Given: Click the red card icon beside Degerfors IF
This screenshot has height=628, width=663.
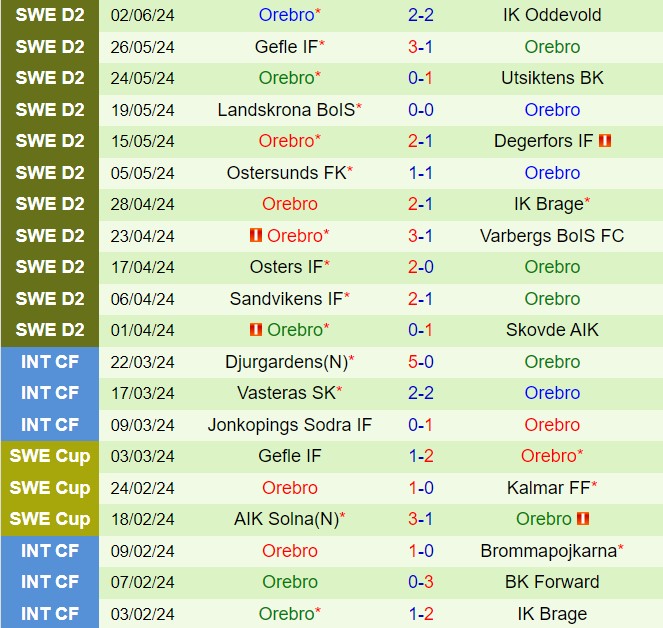Looking at the screenshot, I should (x=605, y=142).
